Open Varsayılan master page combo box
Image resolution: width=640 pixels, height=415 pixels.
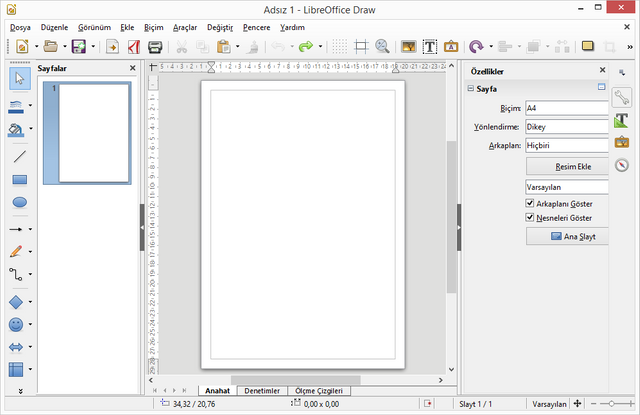click(567, 187)
